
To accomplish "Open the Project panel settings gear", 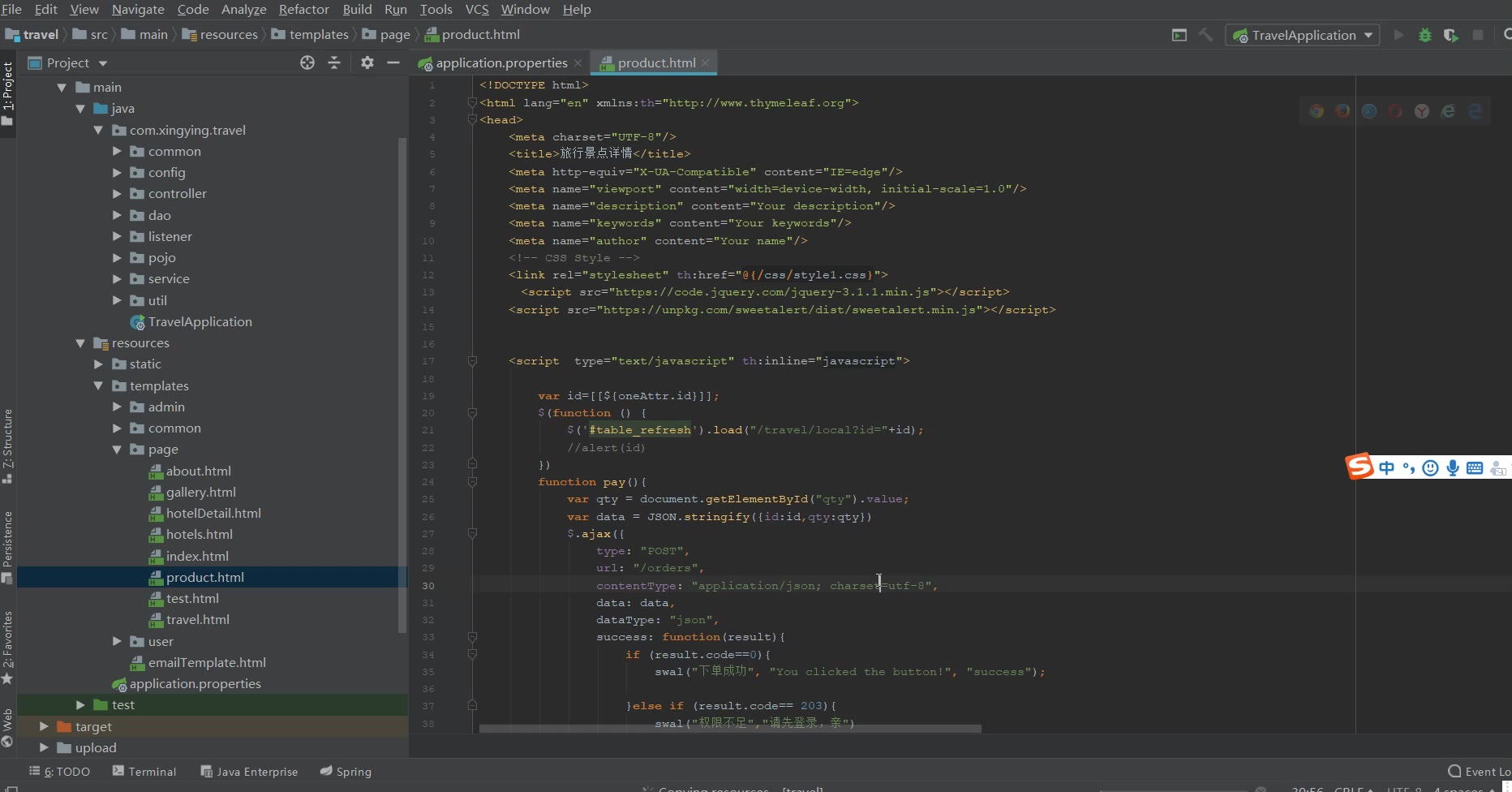I will pos(367,62).
